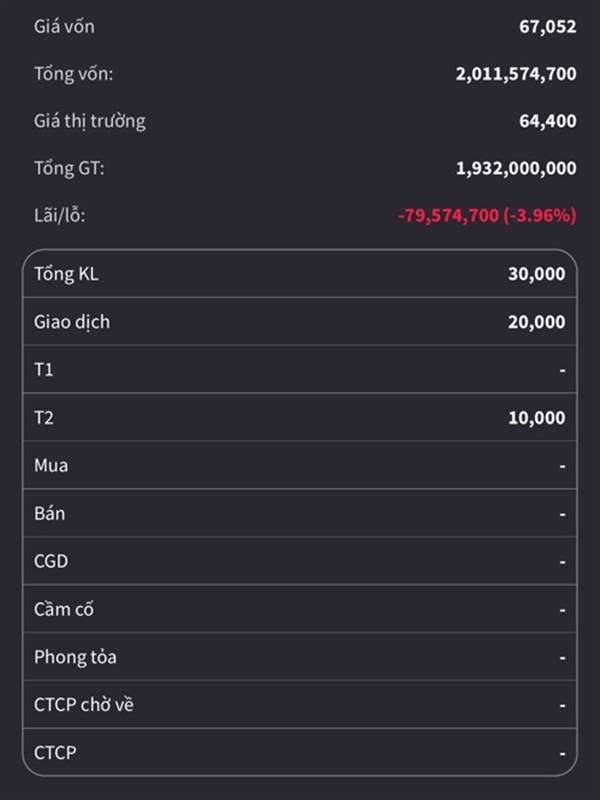The image size is (600, 800).
Task: Tap the T1 row
Action: click(300, 369)
